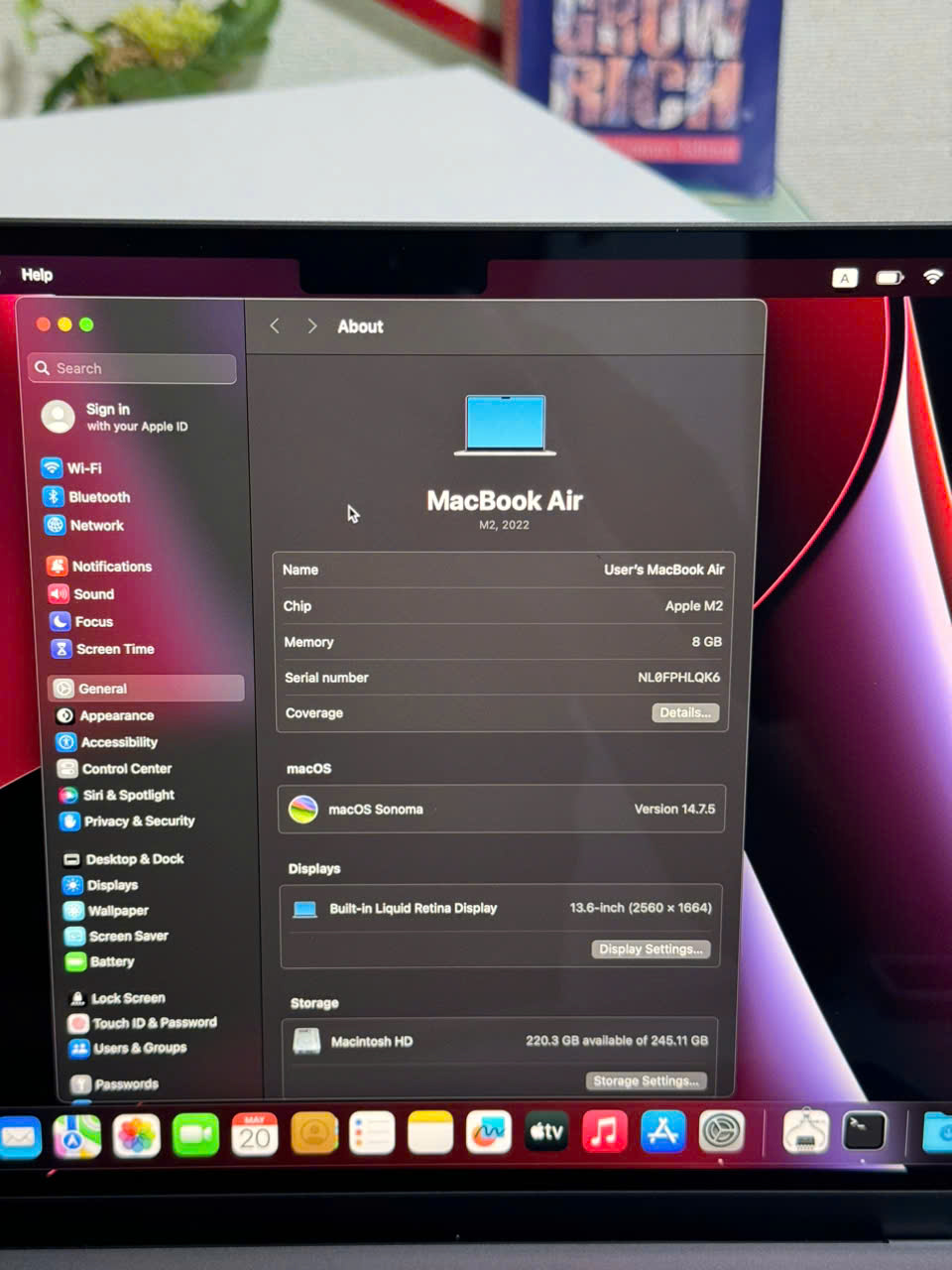Click the Macintosh HD drive icon
This screenshot has height=1270, width=952.
coord(306,1040)
